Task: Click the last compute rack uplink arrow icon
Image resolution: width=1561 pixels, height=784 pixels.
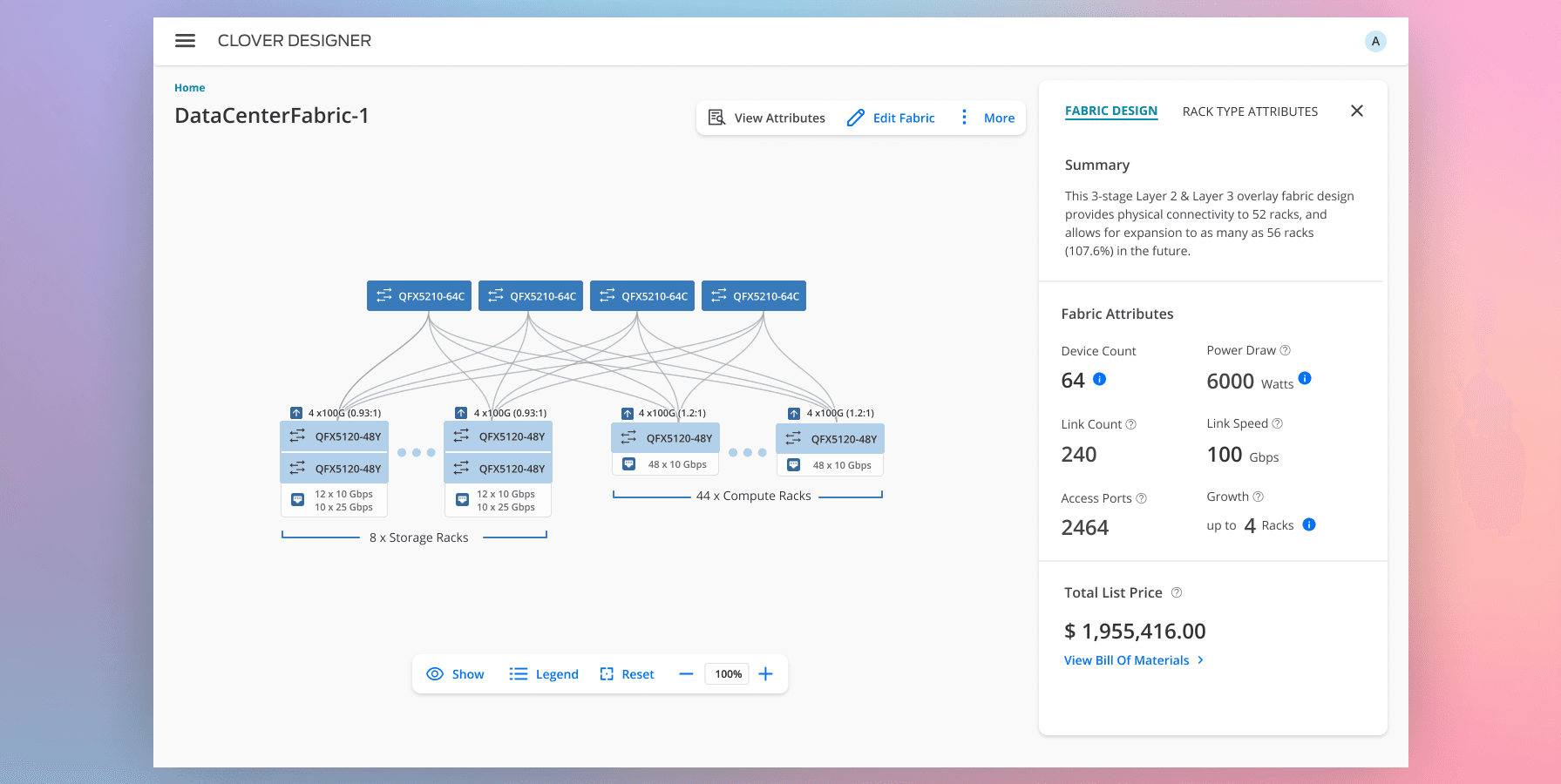Action: tap(794, 414)
